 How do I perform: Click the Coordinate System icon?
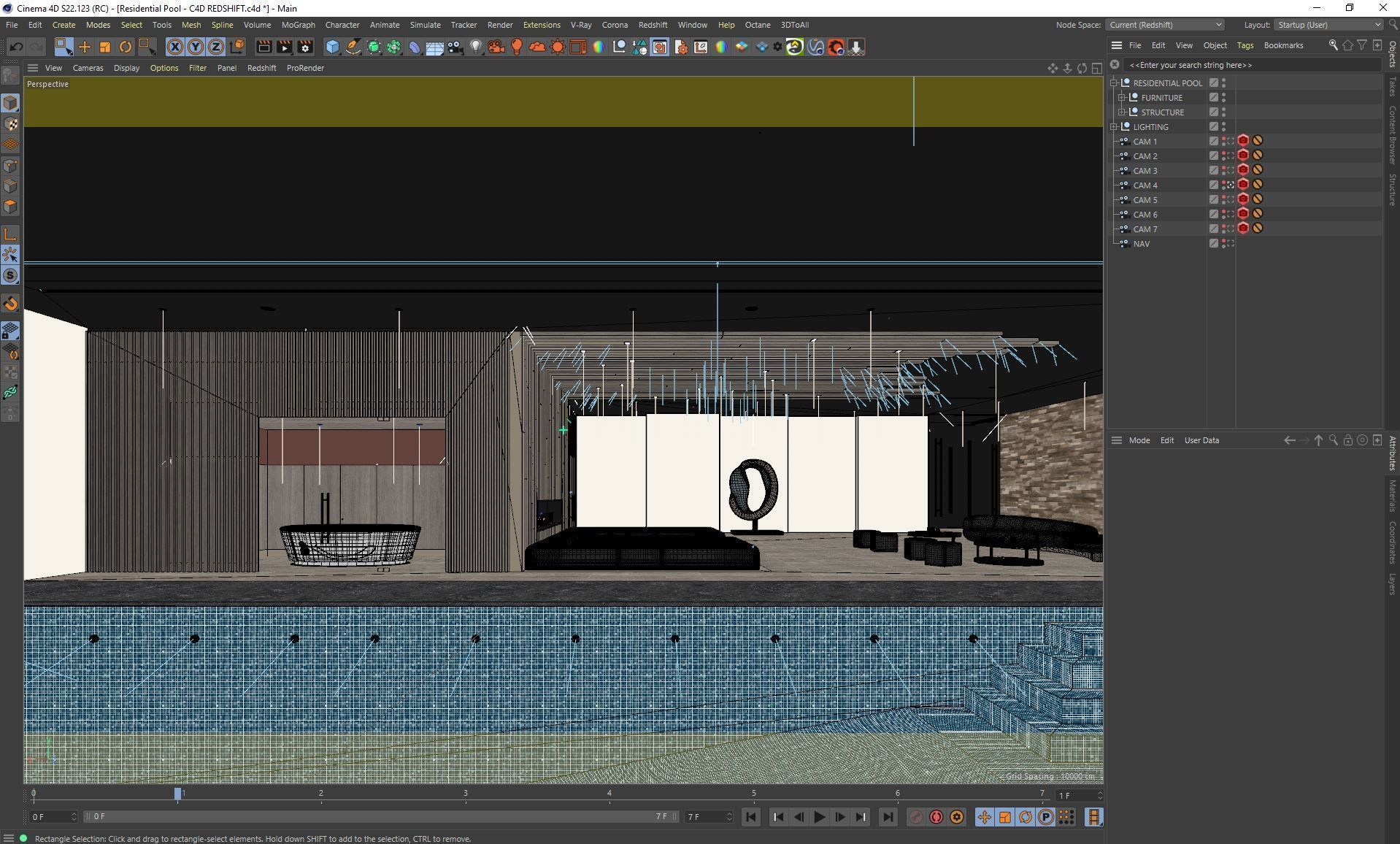236,47
